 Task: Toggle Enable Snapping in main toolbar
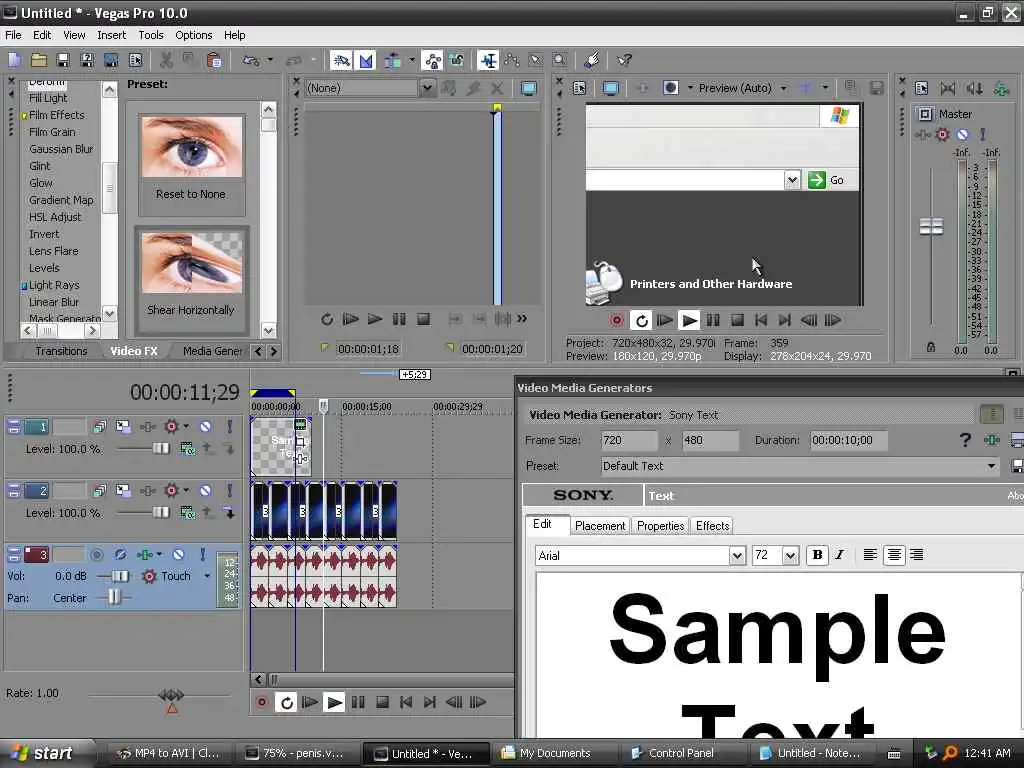(341, 61)
